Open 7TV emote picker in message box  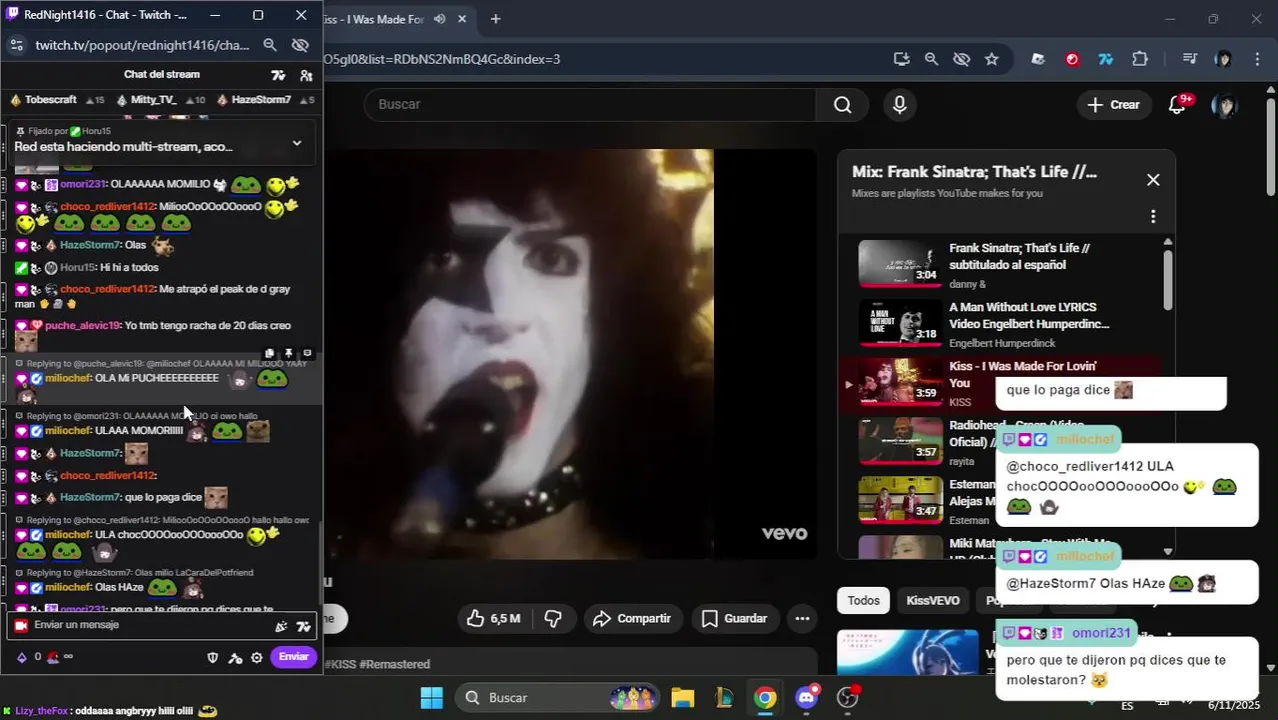click(303, 626)
